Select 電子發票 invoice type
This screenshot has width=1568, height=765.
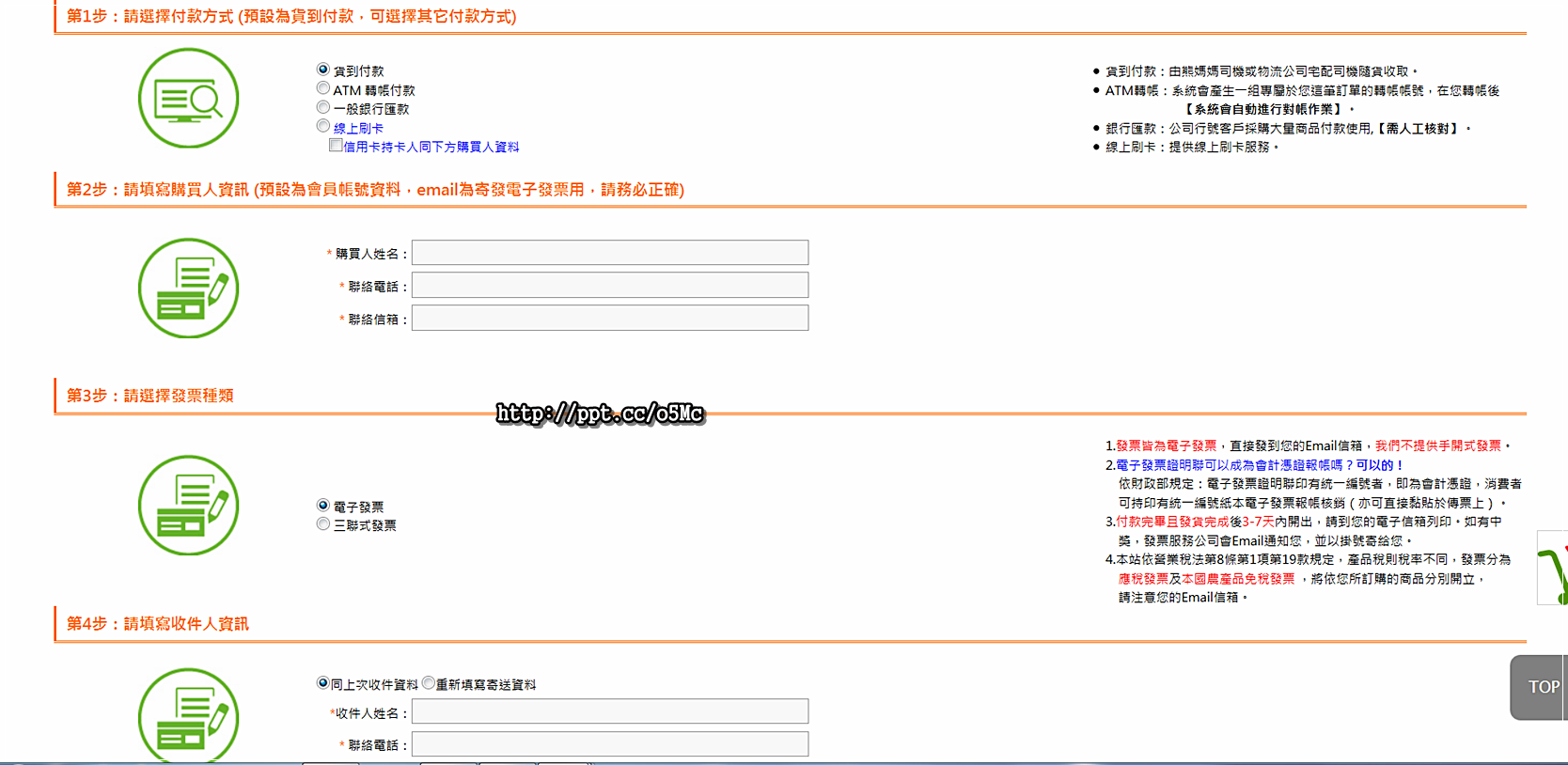click(x=323, y=506)
